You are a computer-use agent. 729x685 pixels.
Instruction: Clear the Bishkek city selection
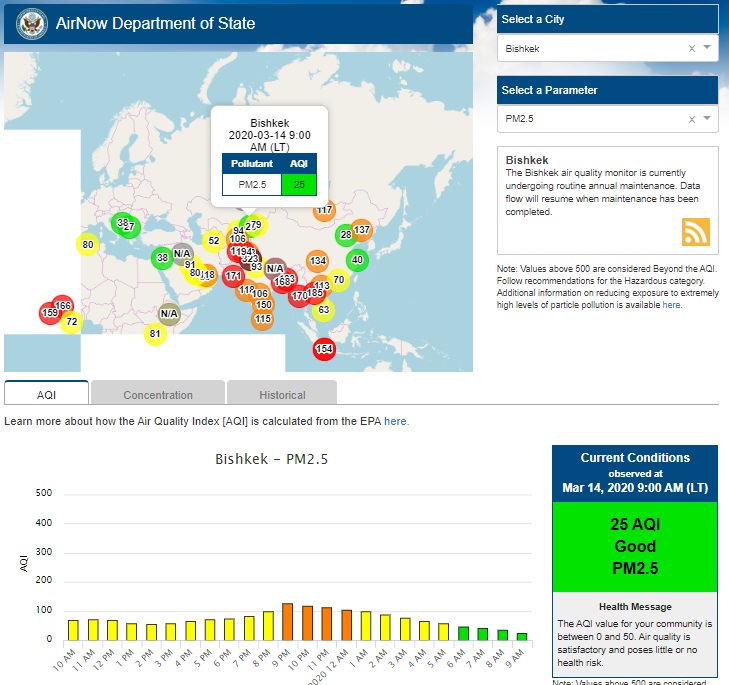pos(691,48)
